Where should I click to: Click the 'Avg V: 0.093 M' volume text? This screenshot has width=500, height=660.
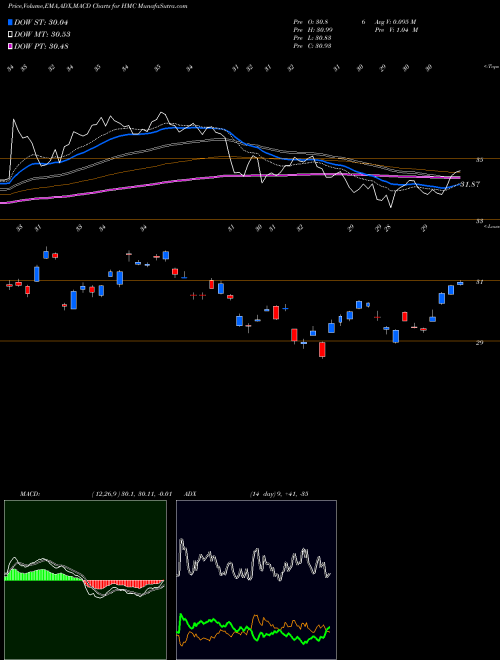click(x=395, y=22)
